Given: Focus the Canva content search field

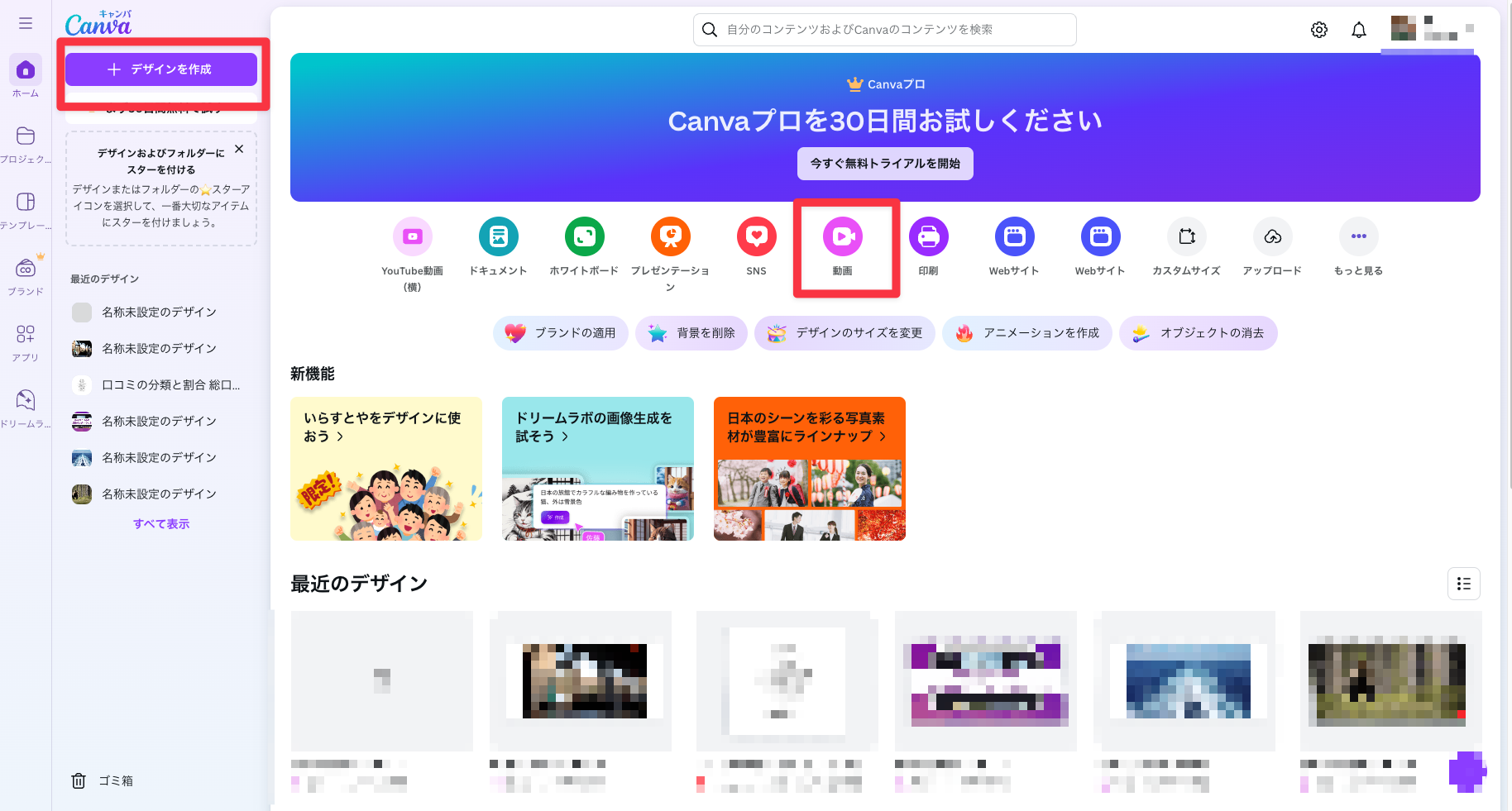Looking at the screenshot, I should tap(885, 30).
